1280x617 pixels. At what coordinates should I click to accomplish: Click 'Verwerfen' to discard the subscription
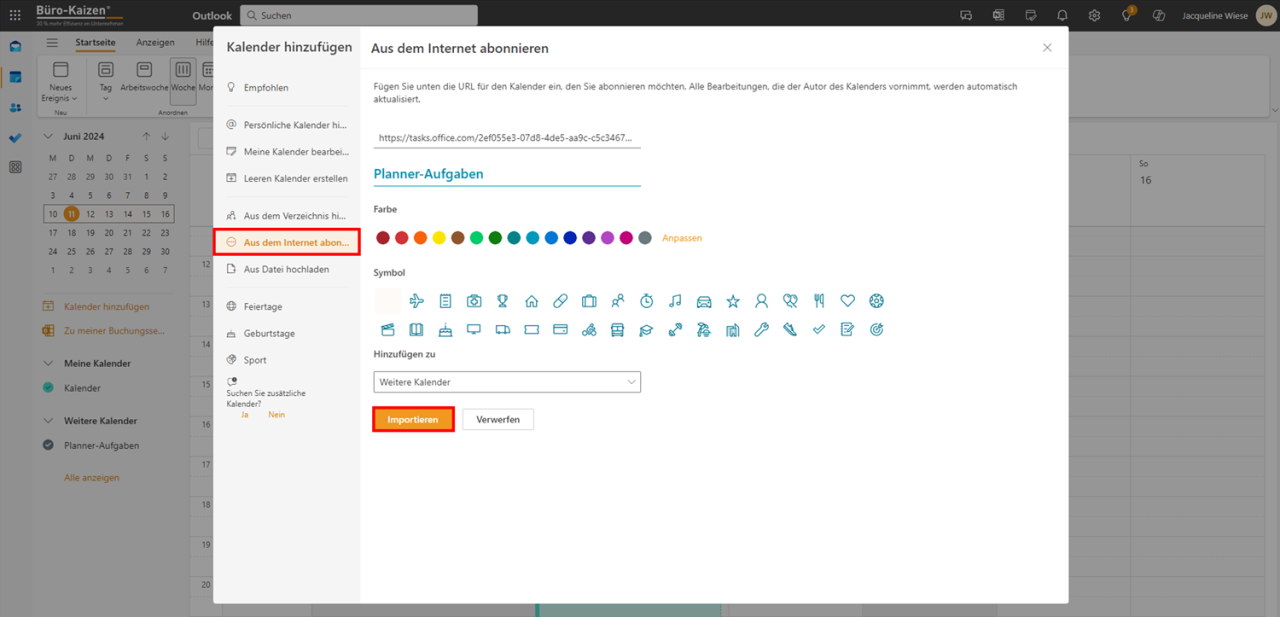pos(498,419)
